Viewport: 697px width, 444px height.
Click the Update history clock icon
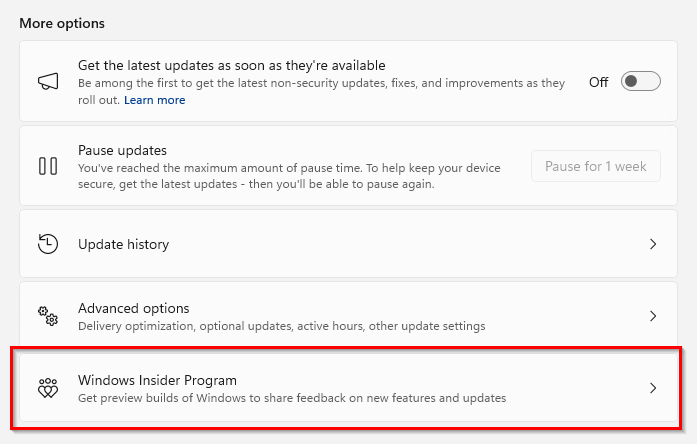click(x=47, y=244)
